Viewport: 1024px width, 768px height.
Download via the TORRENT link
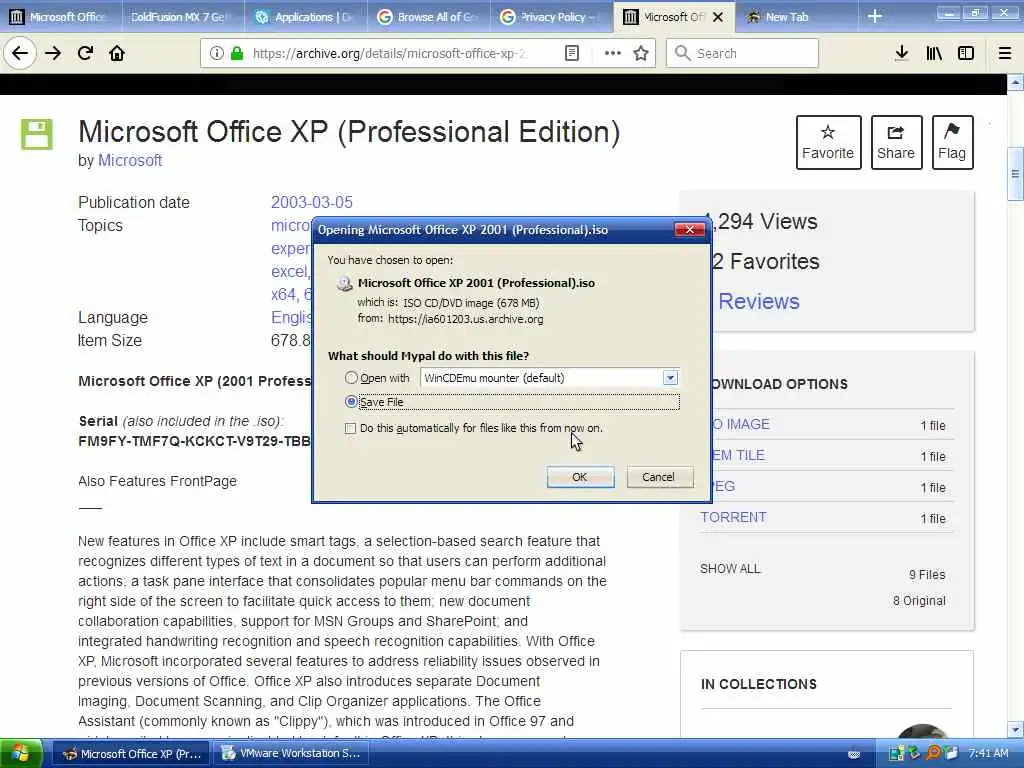click(733, 517)
